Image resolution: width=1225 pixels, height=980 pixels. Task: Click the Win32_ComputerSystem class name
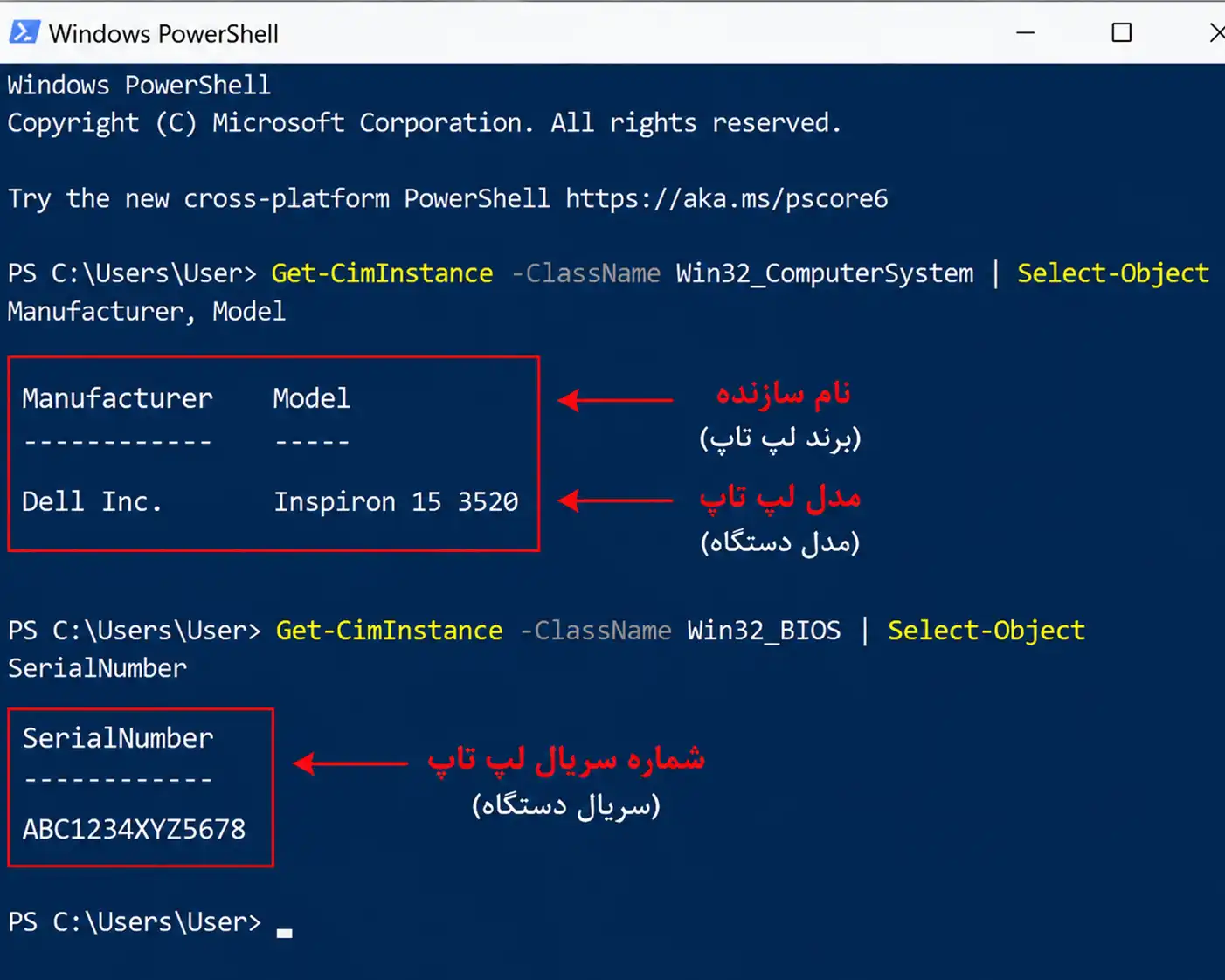pos(824,273)
